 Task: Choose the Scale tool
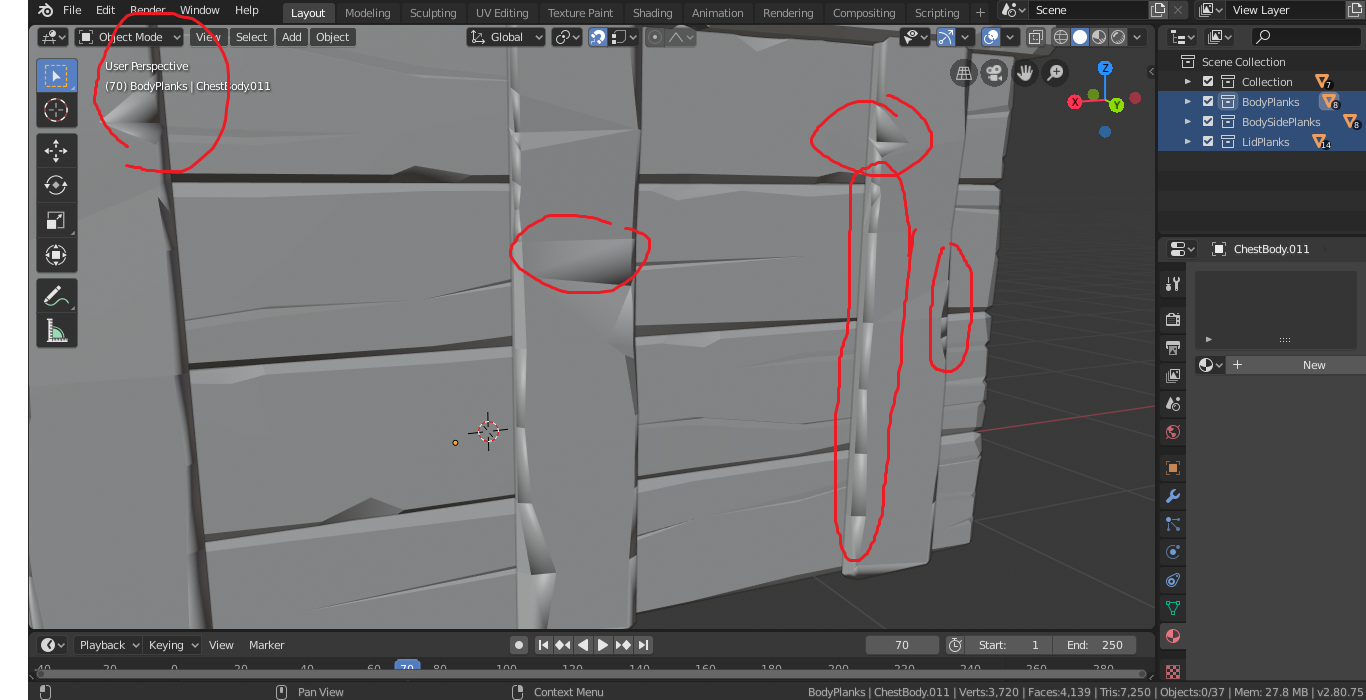tap(56, 220)
